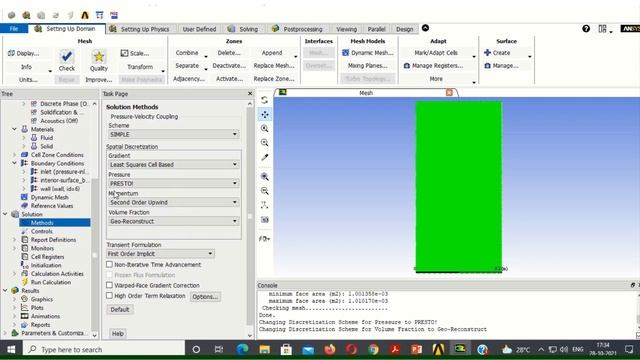Click the Windows search box

coord(104,349)
